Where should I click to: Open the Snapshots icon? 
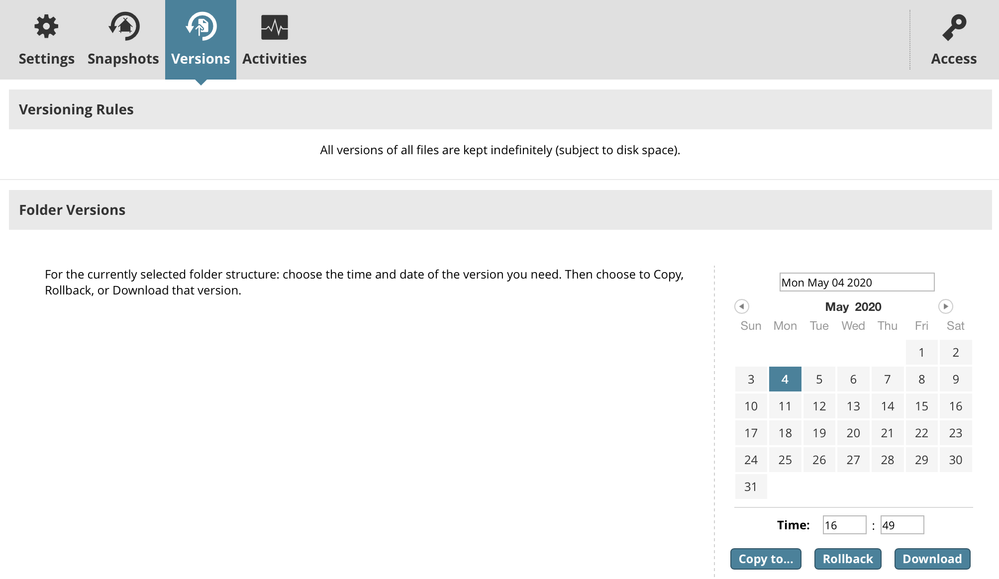[x=123, y=27]
